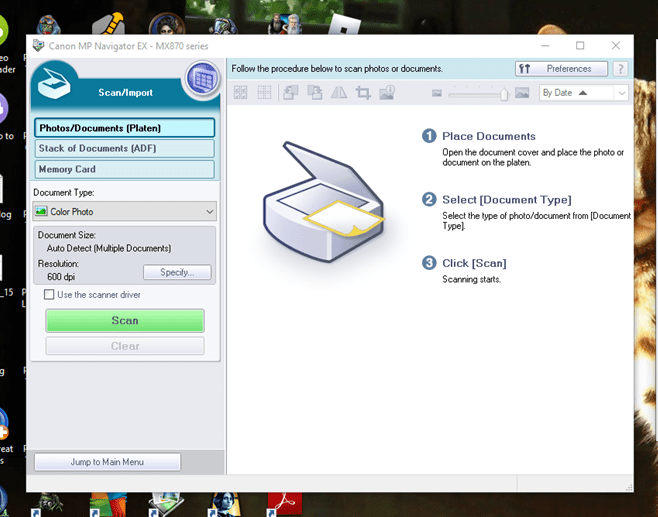
Task: Select the crop tool icon
Action: tap(363, 93)
